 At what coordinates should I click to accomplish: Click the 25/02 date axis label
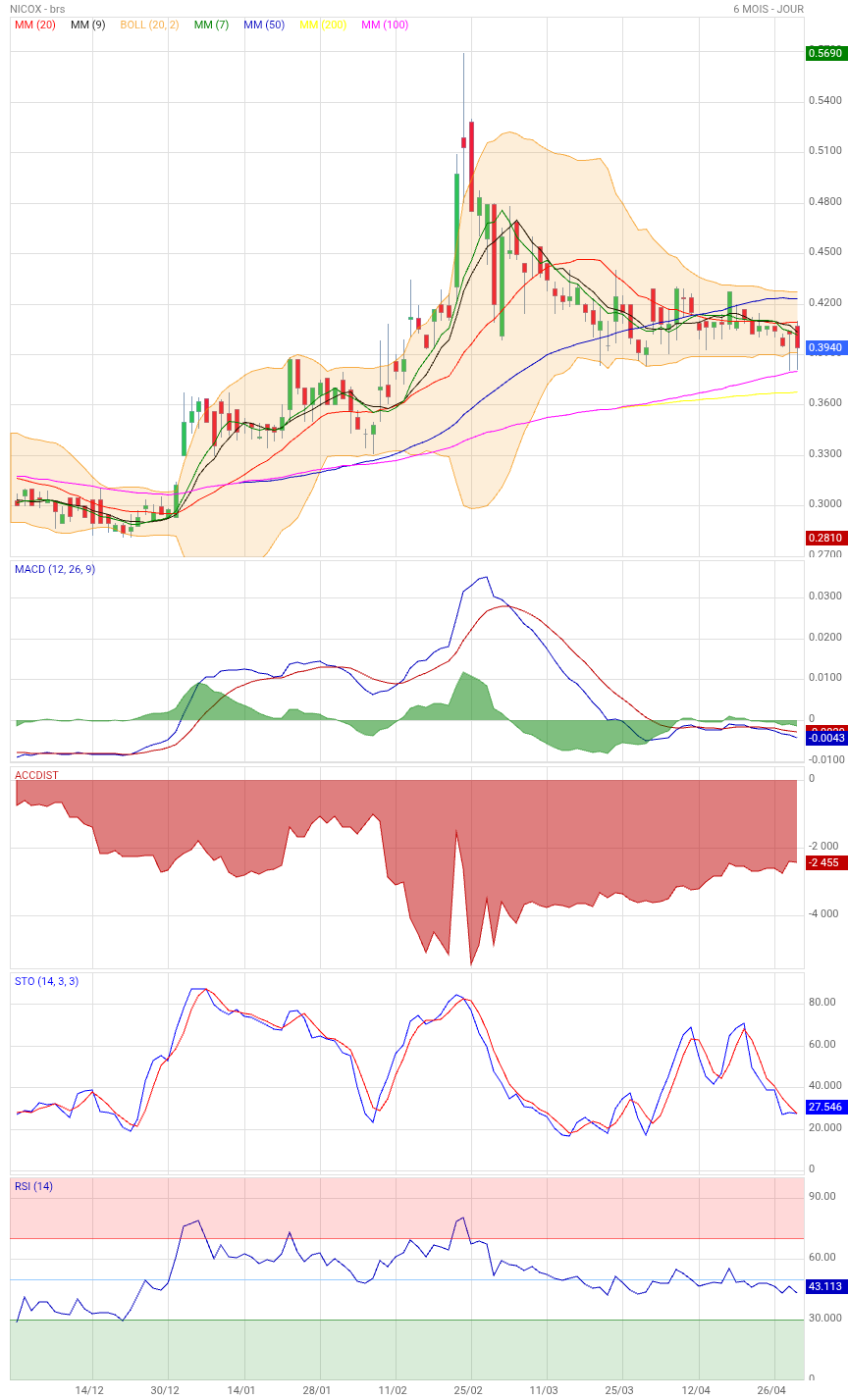[x=468, y=1390]
